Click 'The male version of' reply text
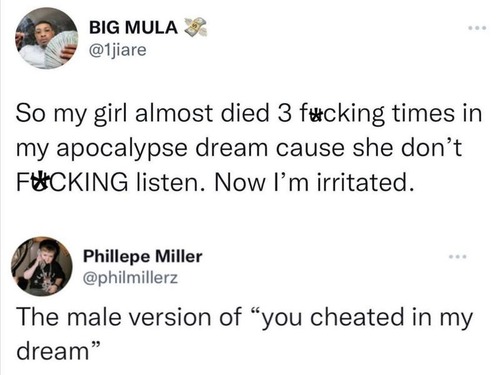Image resolution: width=500 pixels, height=375 pixels. [129, 317]
